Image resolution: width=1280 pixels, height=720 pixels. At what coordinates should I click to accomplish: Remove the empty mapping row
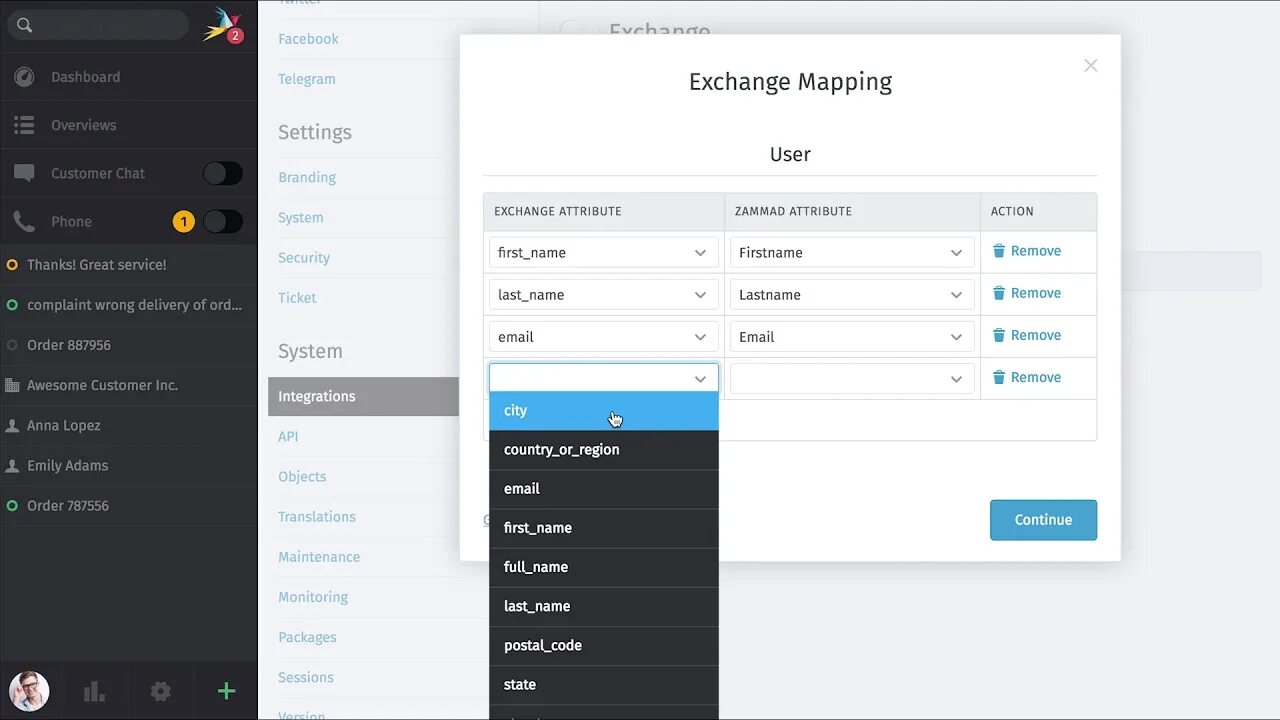click(1026, 377)
